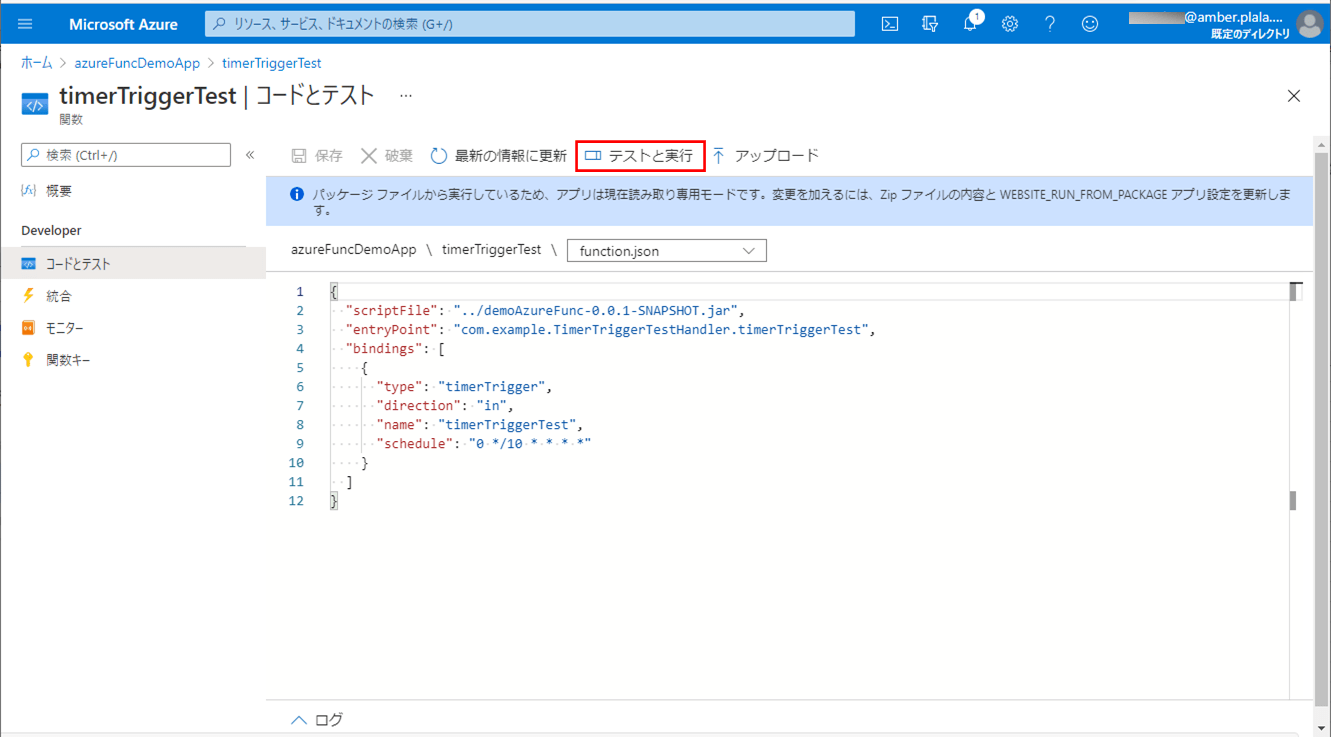Screen dimensions: 1331x737
Task: Click "timerTrigger" type value in the code
Action: click(491, 387)
